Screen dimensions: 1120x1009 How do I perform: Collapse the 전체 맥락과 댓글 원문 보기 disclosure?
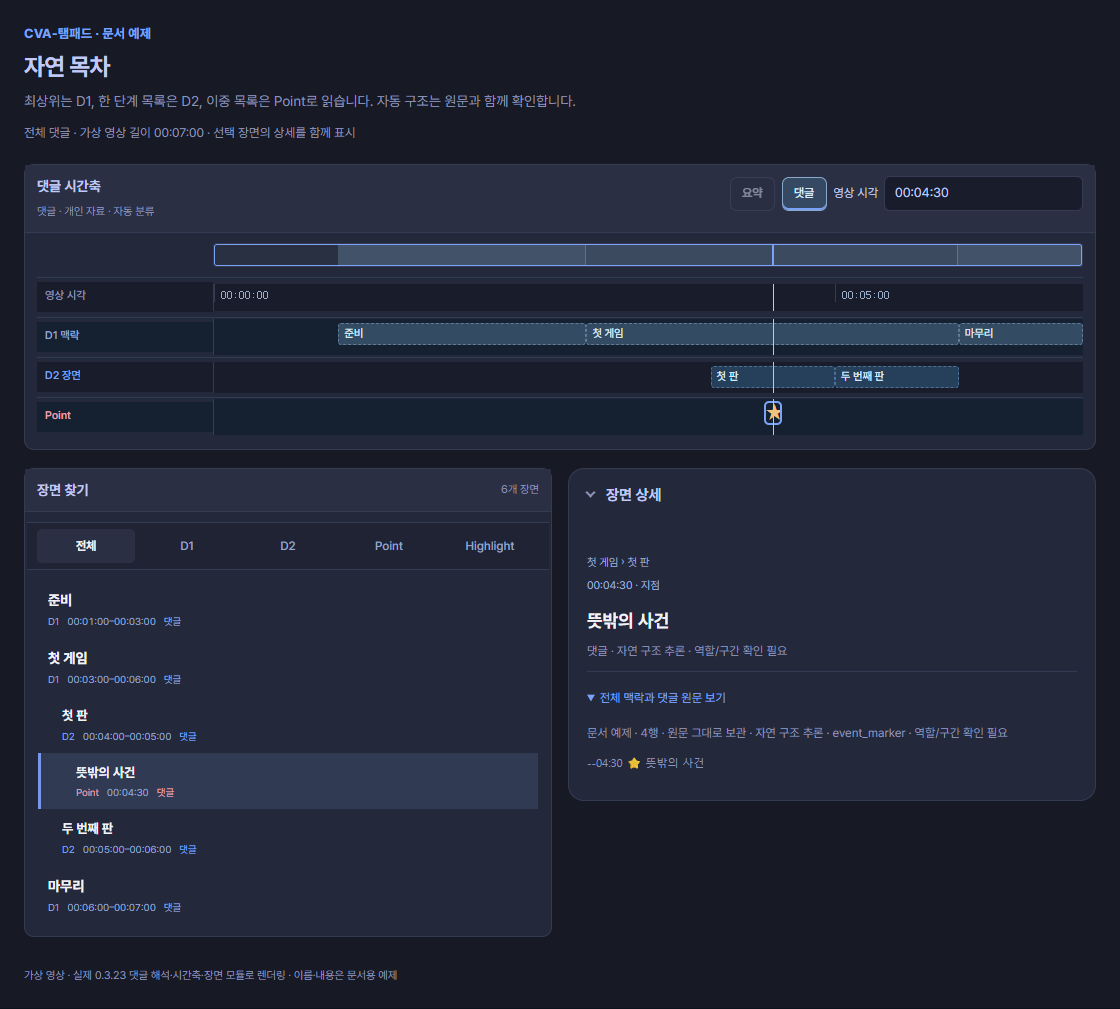[656, 698]
